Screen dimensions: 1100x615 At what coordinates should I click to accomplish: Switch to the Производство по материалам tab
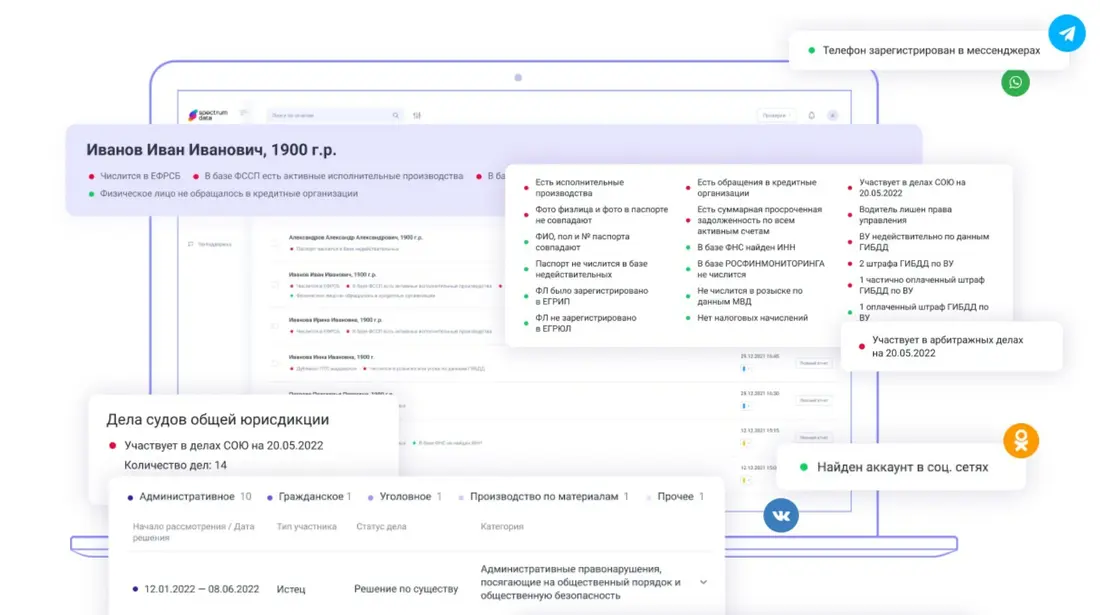point(543,496)
